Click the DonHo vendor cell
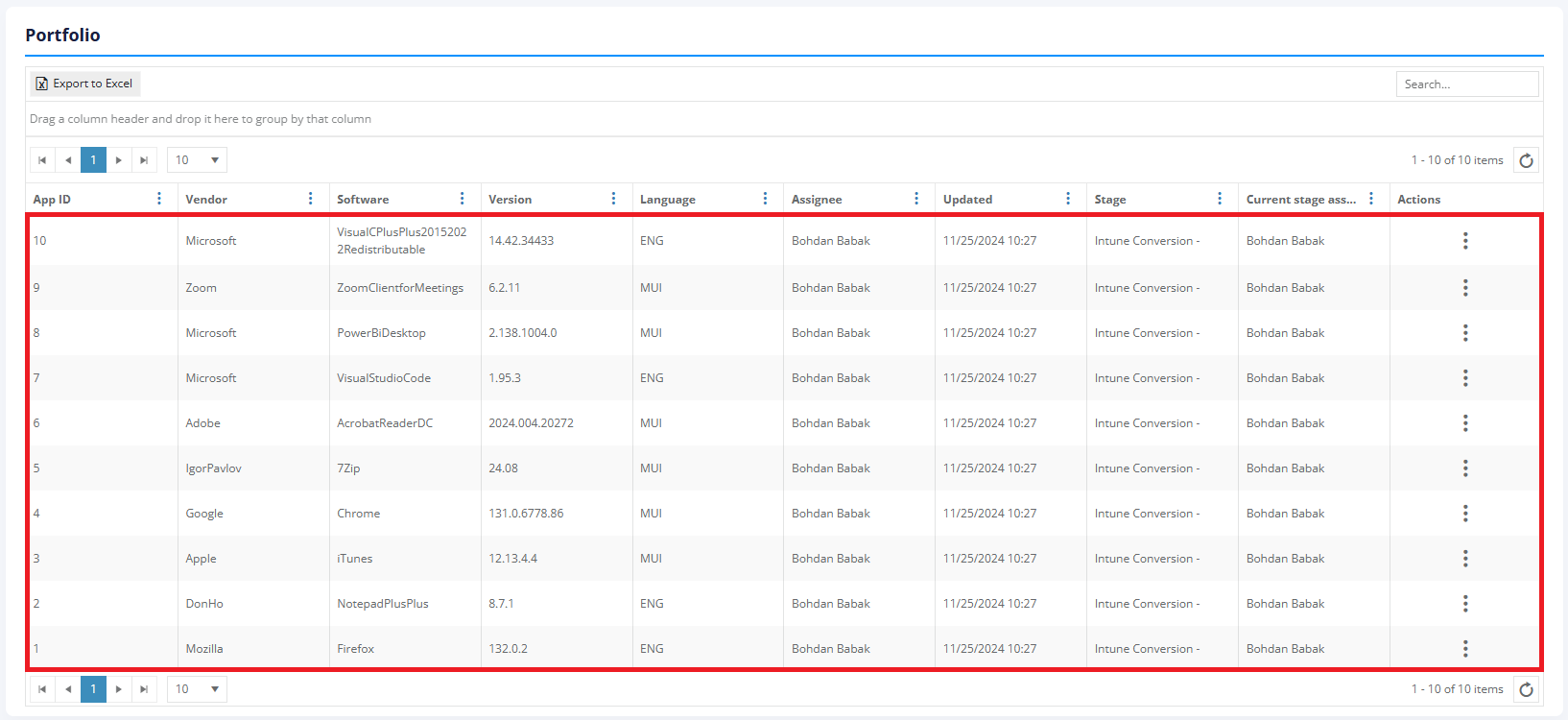Image resolution: width=1568 pixels, height=720 pixels. [x=253, y=604]
